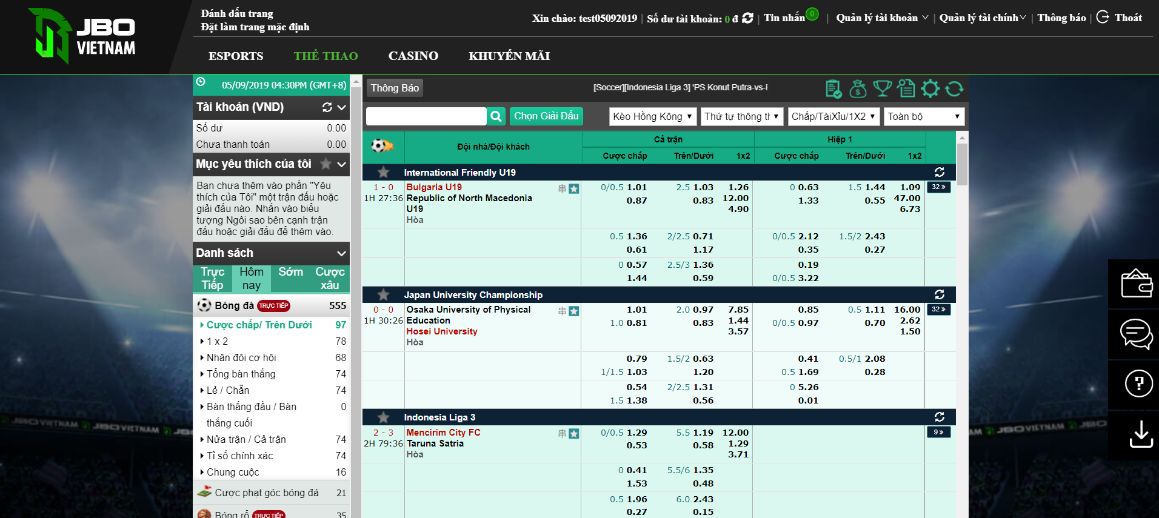Open the money bag icon in toolbar
Viewport: 1159px width, 518px height.
point(858,89)
